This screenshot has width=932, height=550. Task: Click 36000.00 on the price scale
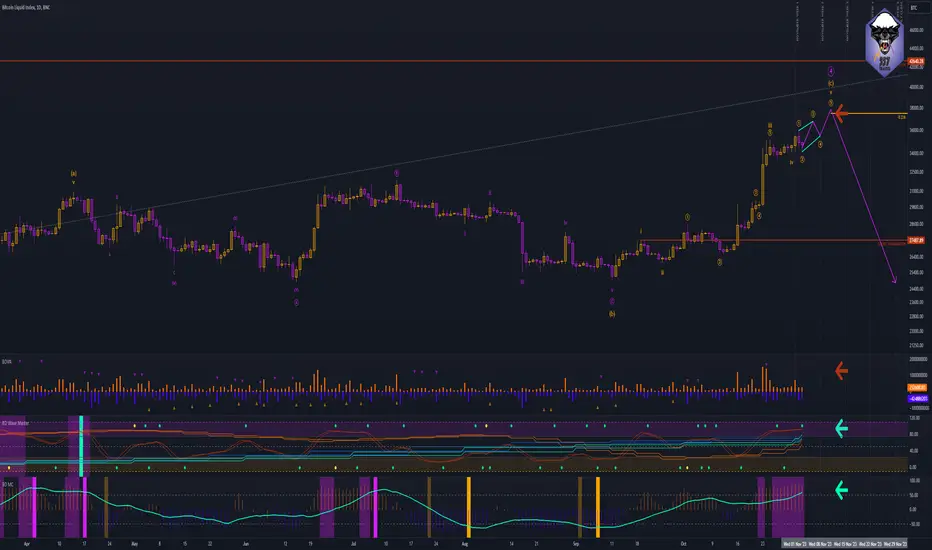click(x=916, y=130)
